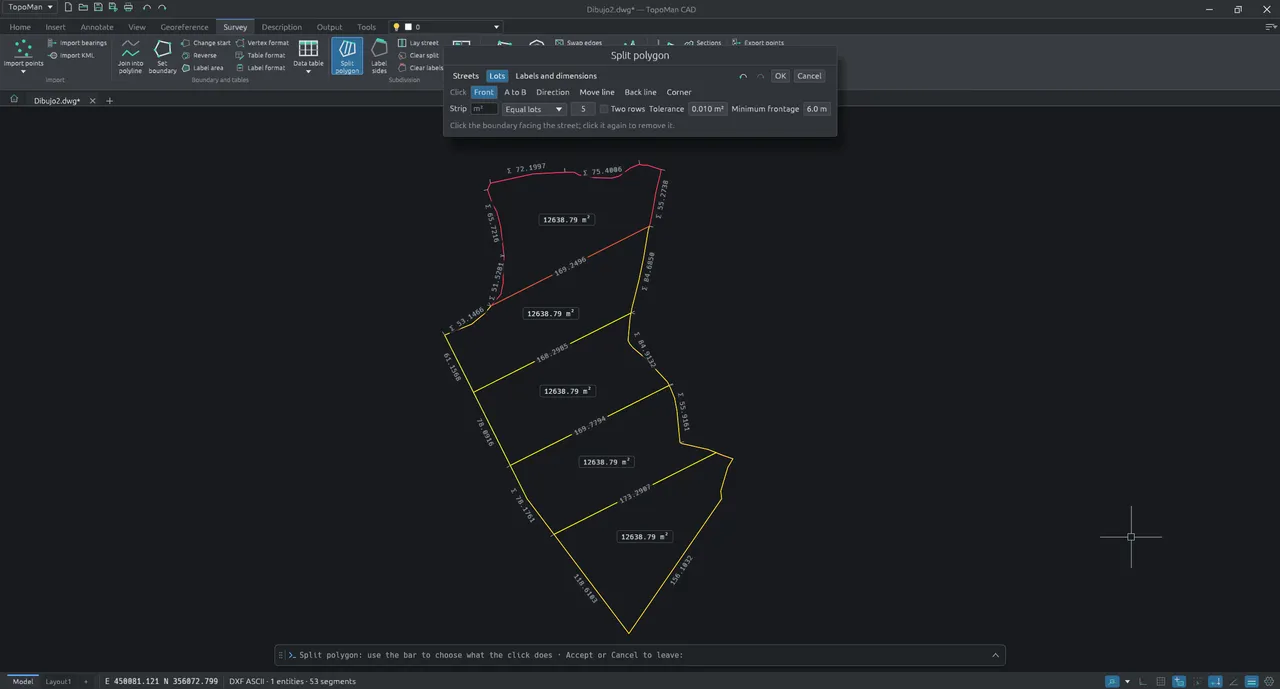Choose the Back line click mode
Image resolution: width=1280 pixels, height=689 pixels.
(x=640, y=92)
